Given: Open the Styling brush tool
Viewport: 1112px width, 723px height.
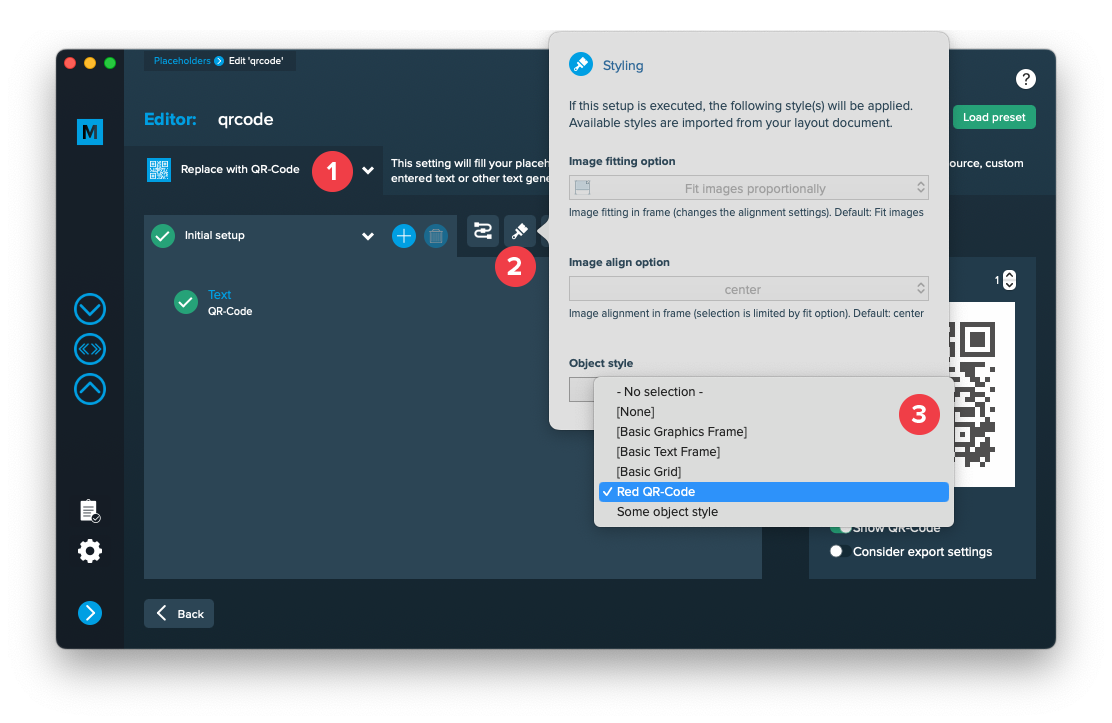Looking at the screenshot, I should pyautogui.click(x=519, y=232).
